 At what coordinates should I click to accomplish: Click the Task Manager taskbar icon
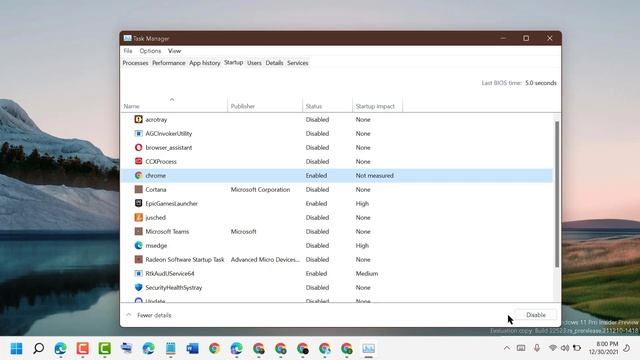click(369, 349)
